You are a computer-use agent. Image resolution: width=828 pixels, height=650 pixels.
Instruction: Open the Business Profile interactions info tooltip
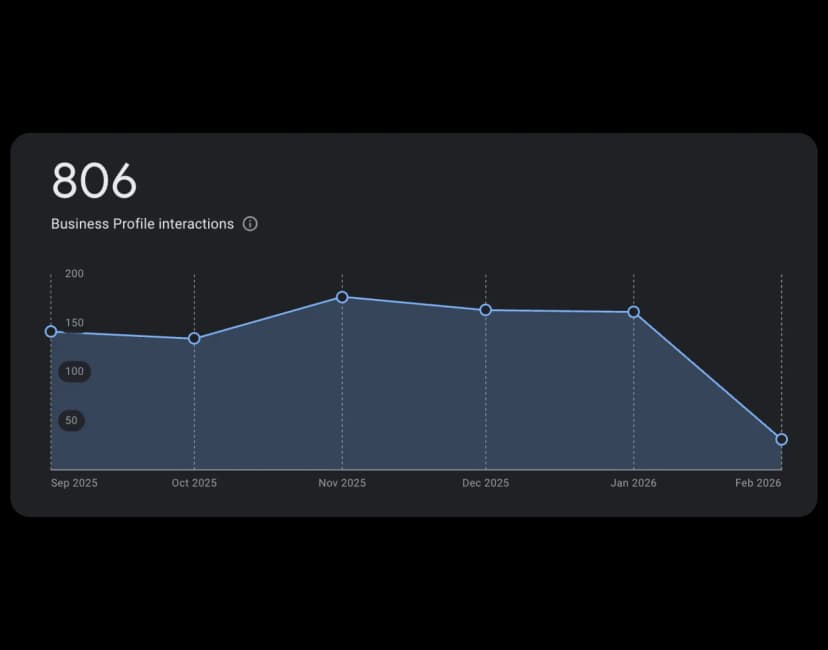250,224
